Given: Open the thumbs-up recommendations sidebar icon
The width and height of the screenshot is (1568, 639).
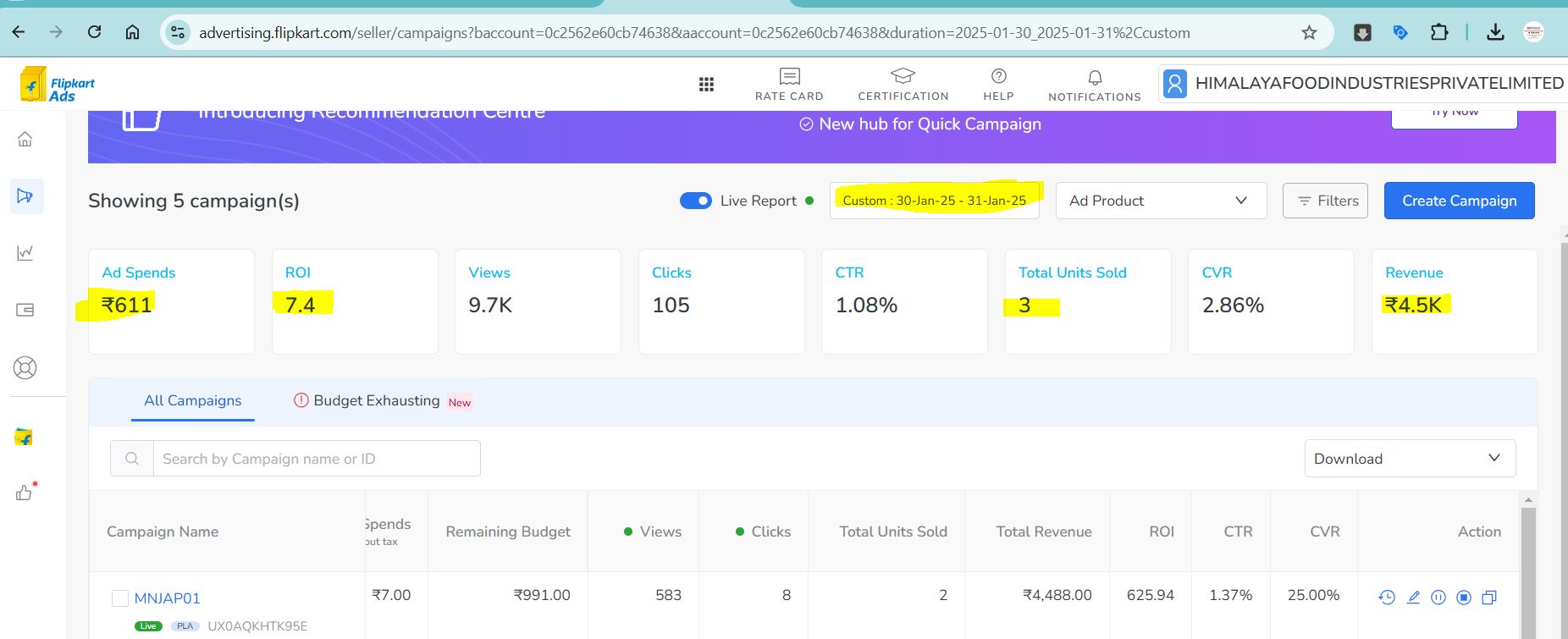Looking at the screenshot, I should tap(25, 492).
